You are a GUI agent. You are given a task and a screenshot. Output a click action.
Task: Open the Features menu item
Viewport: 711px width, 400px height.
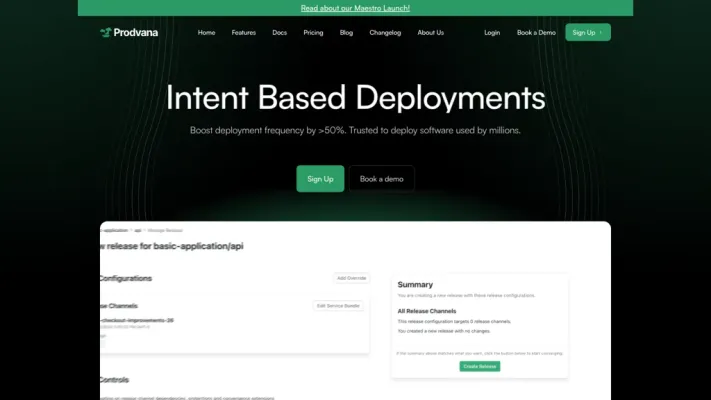tap(244, 32)
